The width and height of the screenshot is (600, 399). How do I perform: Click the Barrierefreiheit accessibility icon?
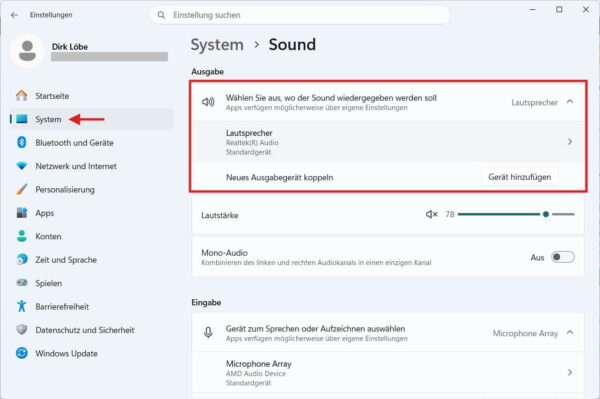tap(22, 306)
